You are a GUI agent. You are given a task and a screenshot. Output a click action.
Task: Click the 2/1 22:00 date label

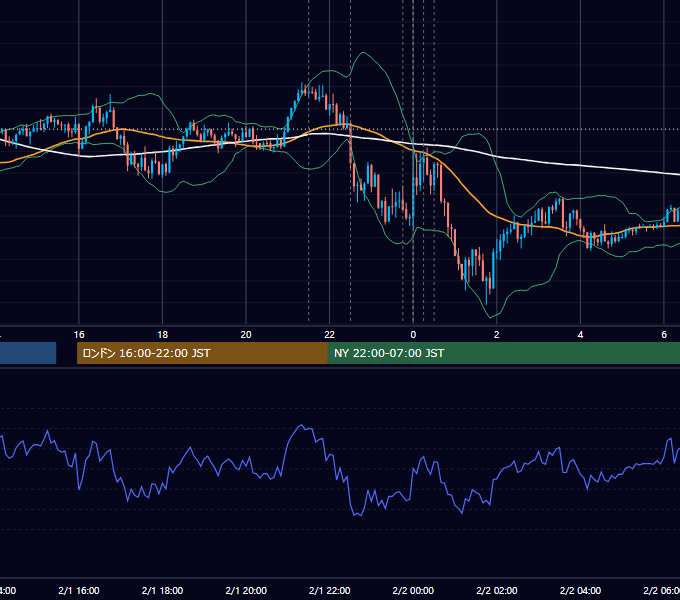(330, 591)
